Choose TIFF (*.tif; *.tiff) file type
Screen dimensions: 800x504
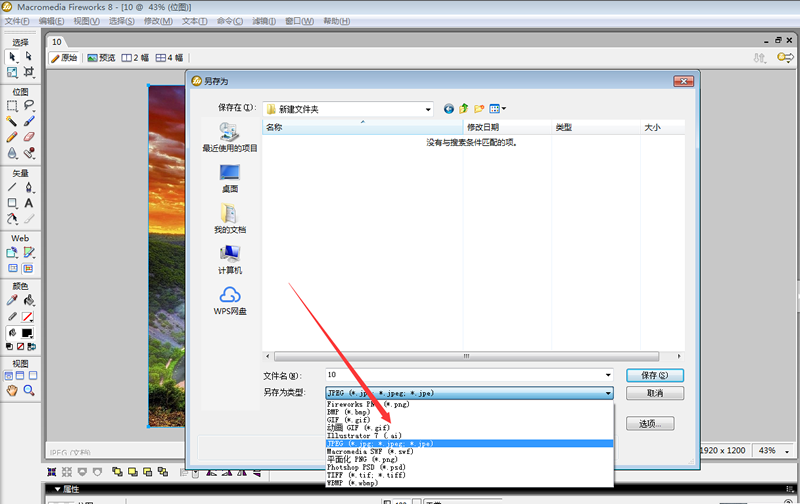[x=366, y=475]
